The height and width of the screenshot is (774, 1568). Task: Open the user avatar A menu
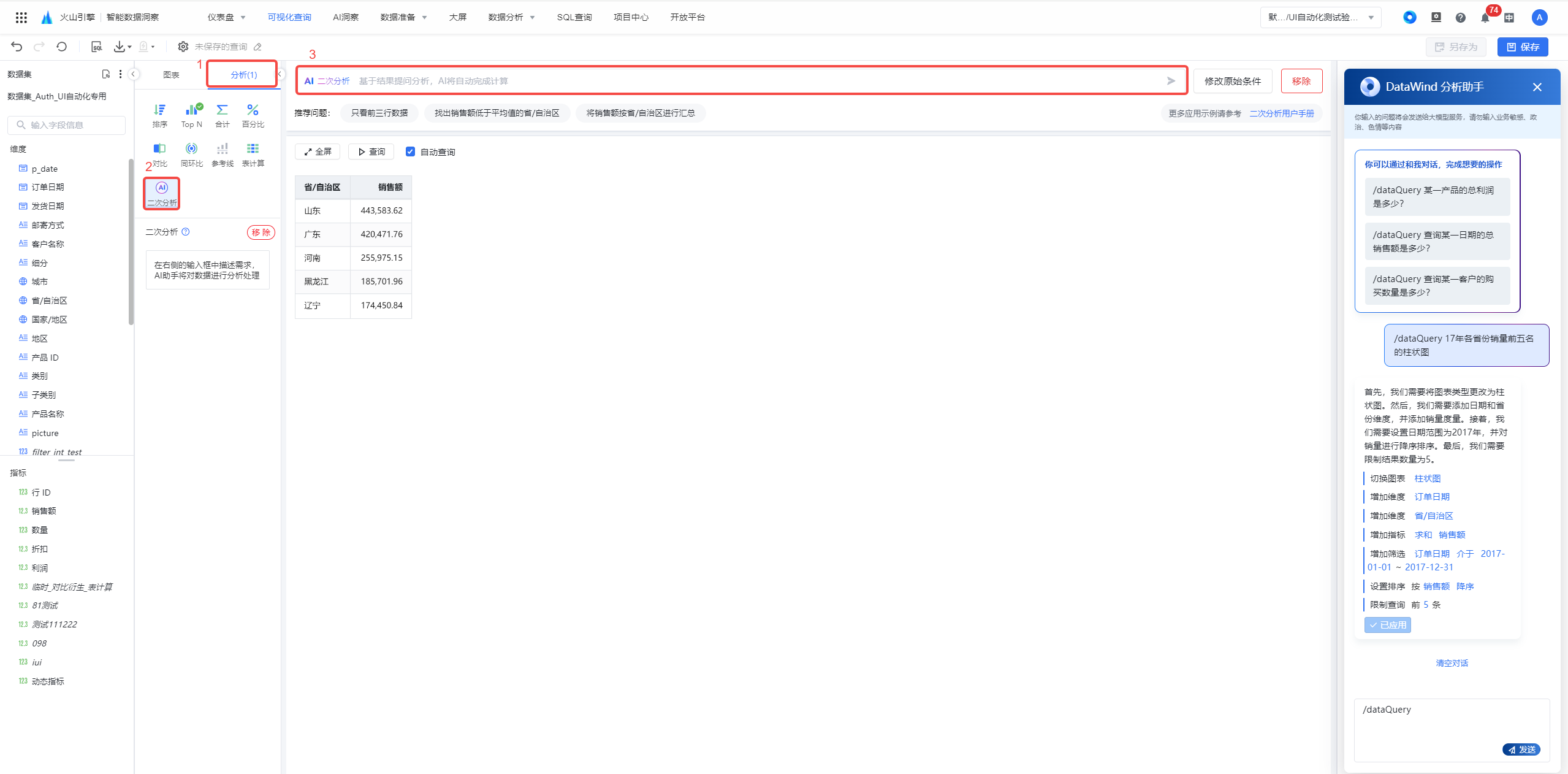pos(1539,17)
